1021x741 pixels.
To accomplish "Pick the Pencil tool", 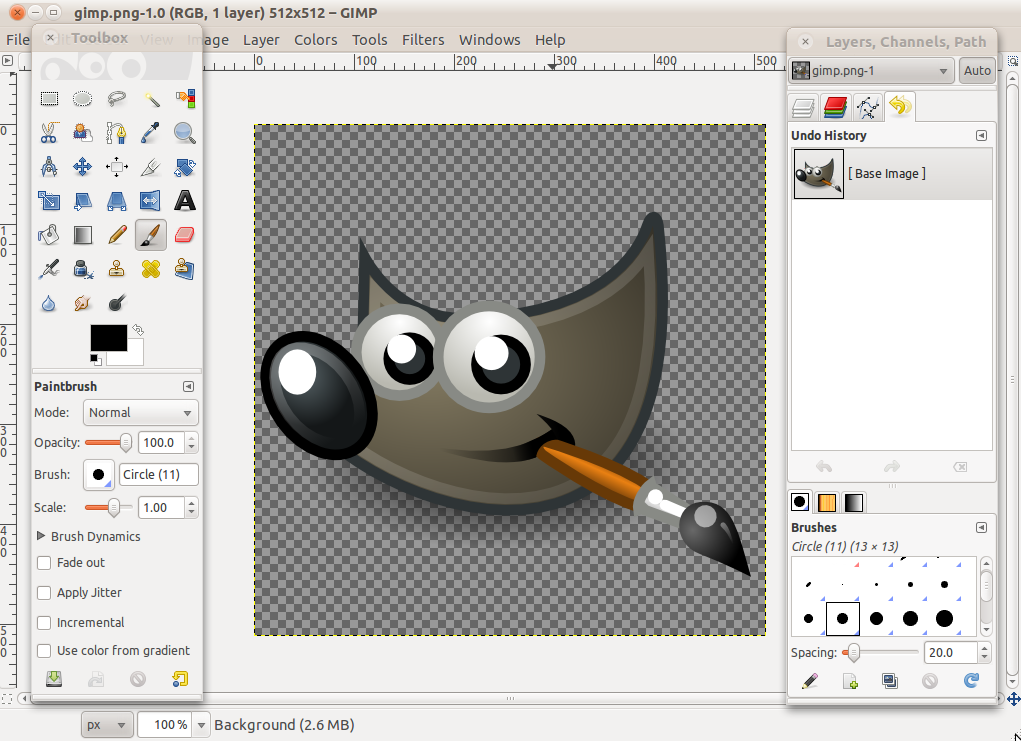I will click(117, 235).
